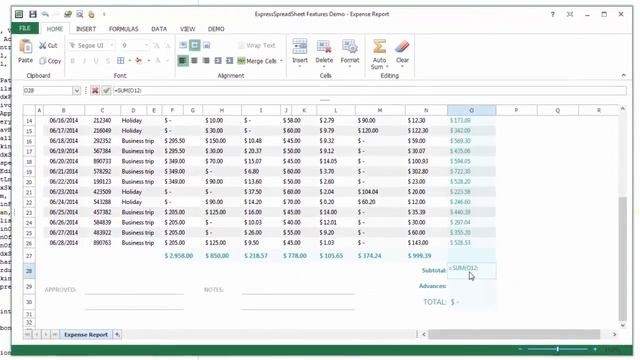Click the Merge Cells button

pyautogui.click(x=257, y=61)
